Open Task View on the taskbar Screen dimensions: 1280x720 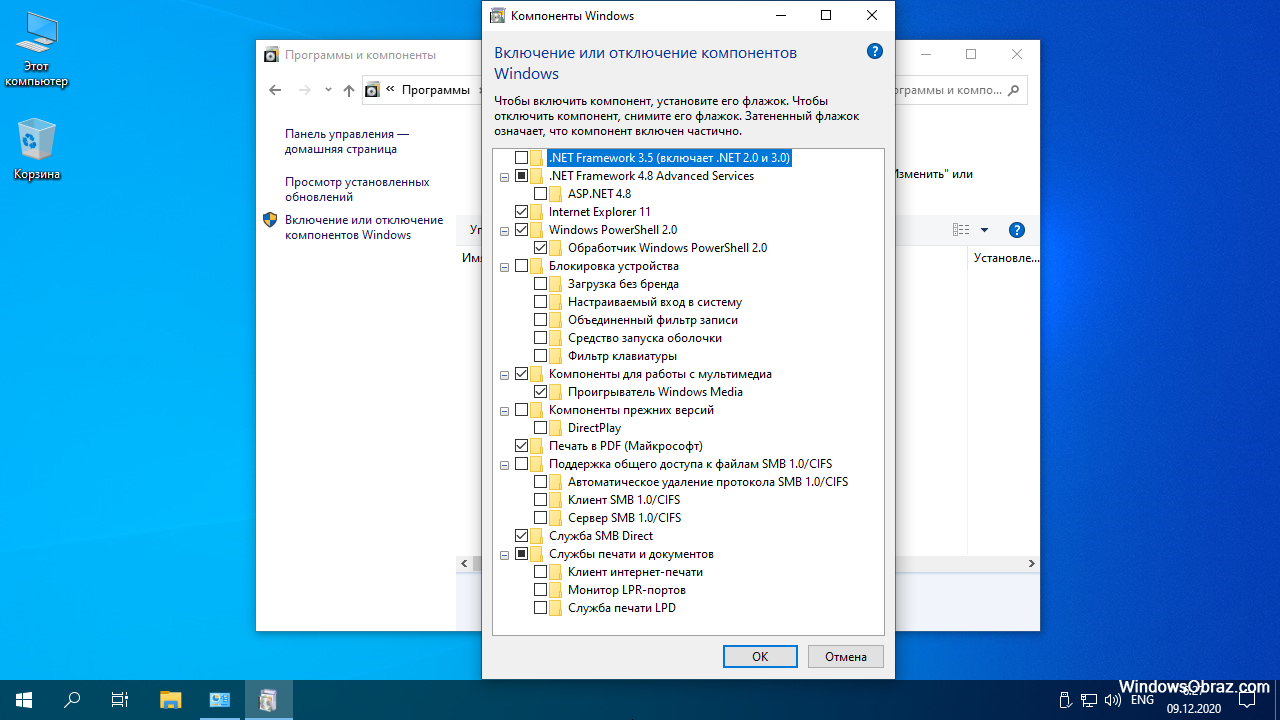(120, 700)
